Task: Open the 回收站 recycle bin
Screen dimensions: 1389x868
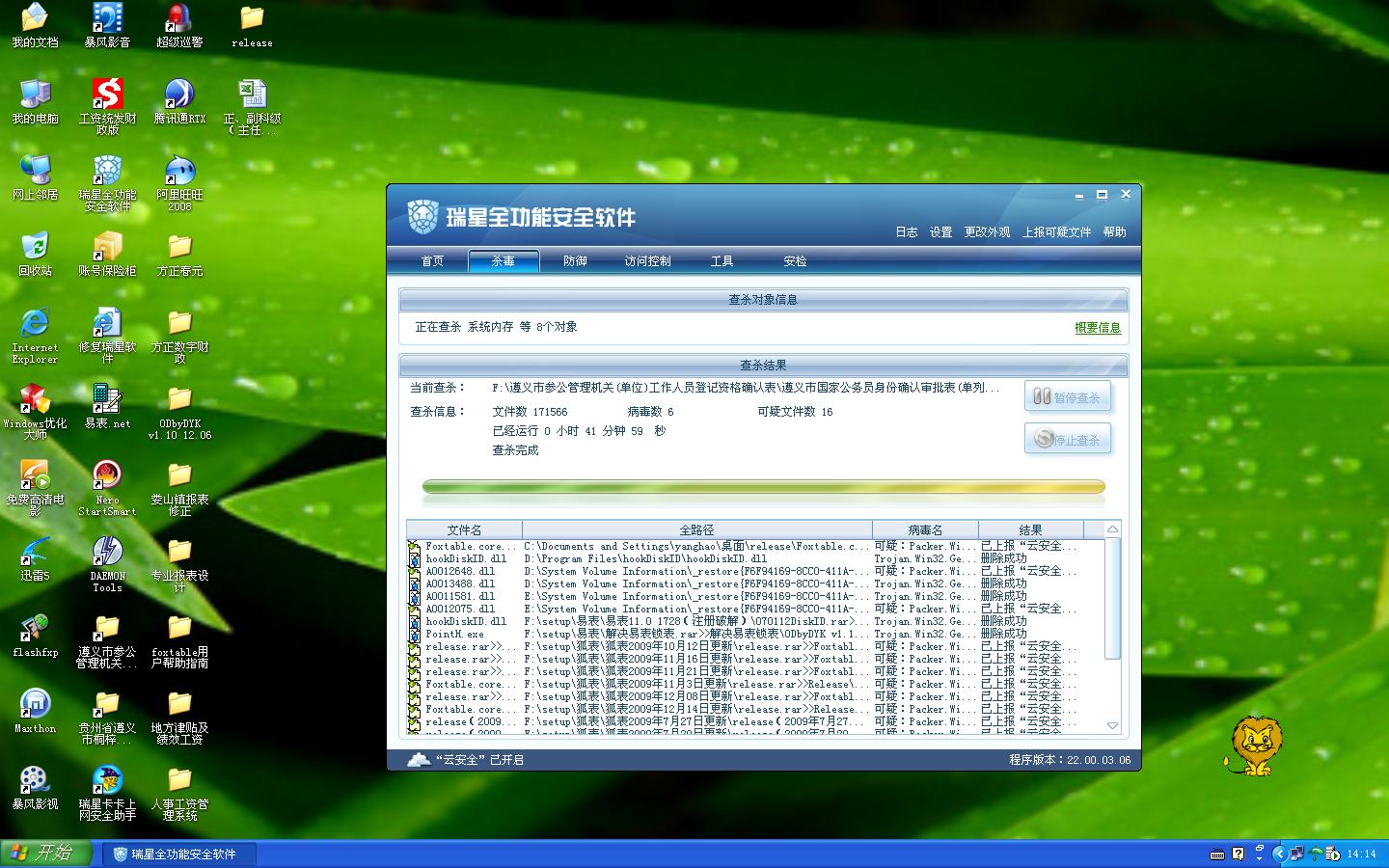Action: (x=35, y=254)
